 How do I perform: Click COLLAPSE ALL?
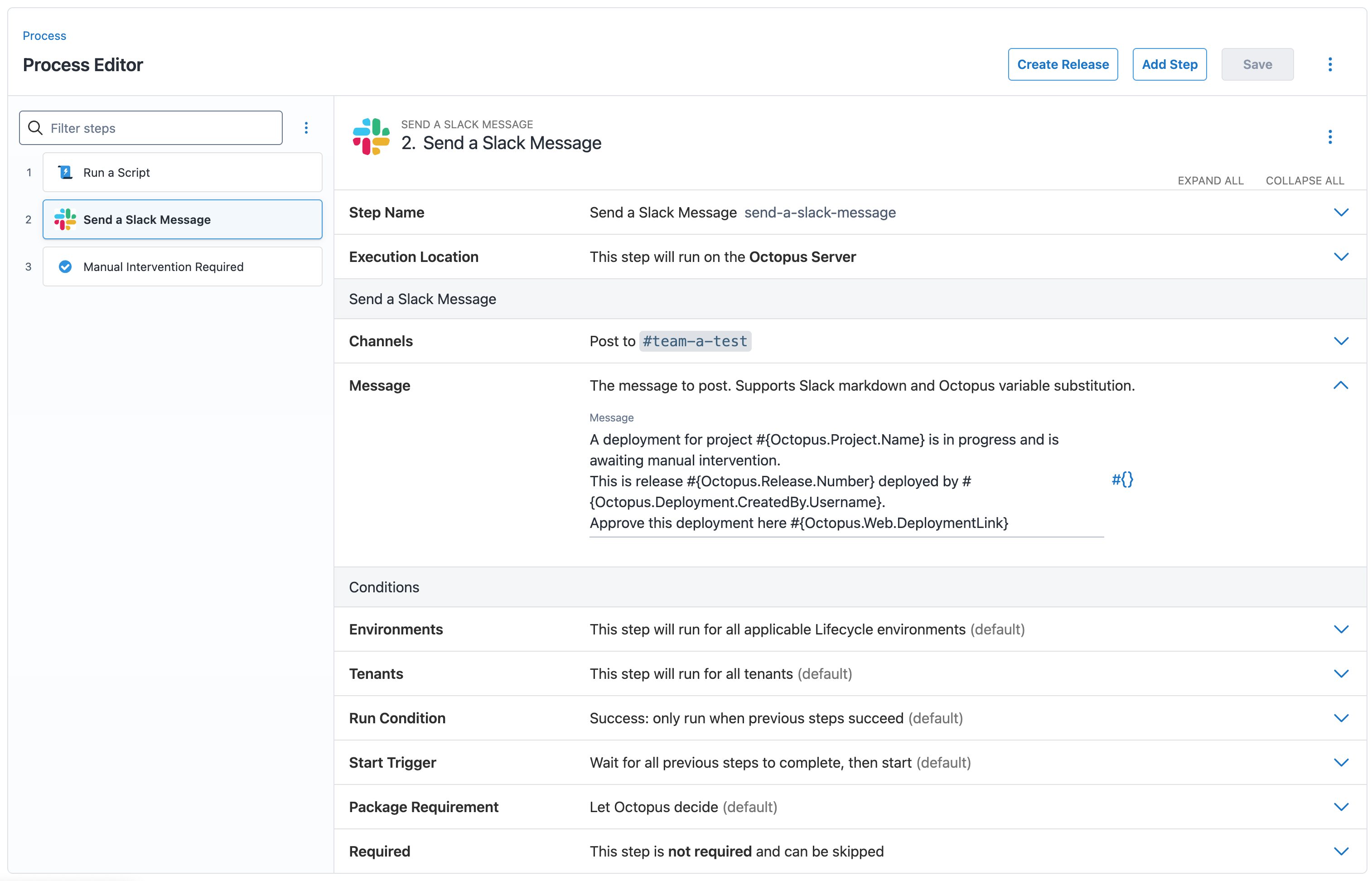click(1304, 180)
